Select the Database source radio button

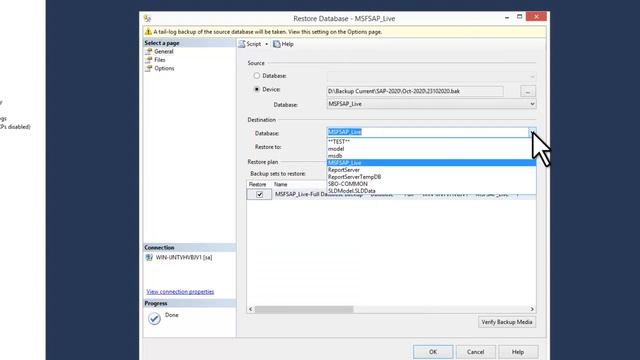(x=257, y=76)
